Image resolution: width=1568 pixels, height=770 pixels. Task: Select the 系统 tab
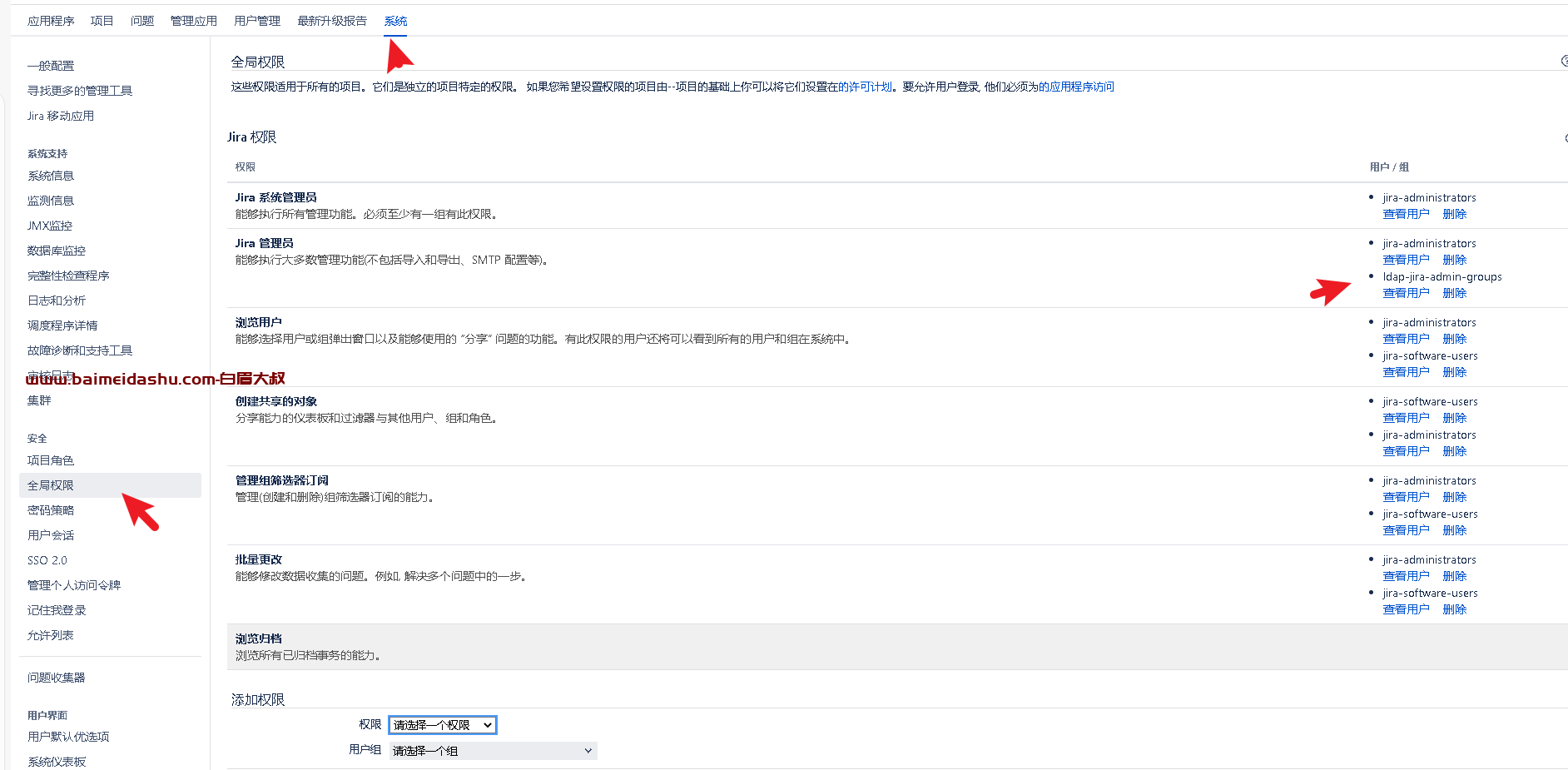coord(395,21)
